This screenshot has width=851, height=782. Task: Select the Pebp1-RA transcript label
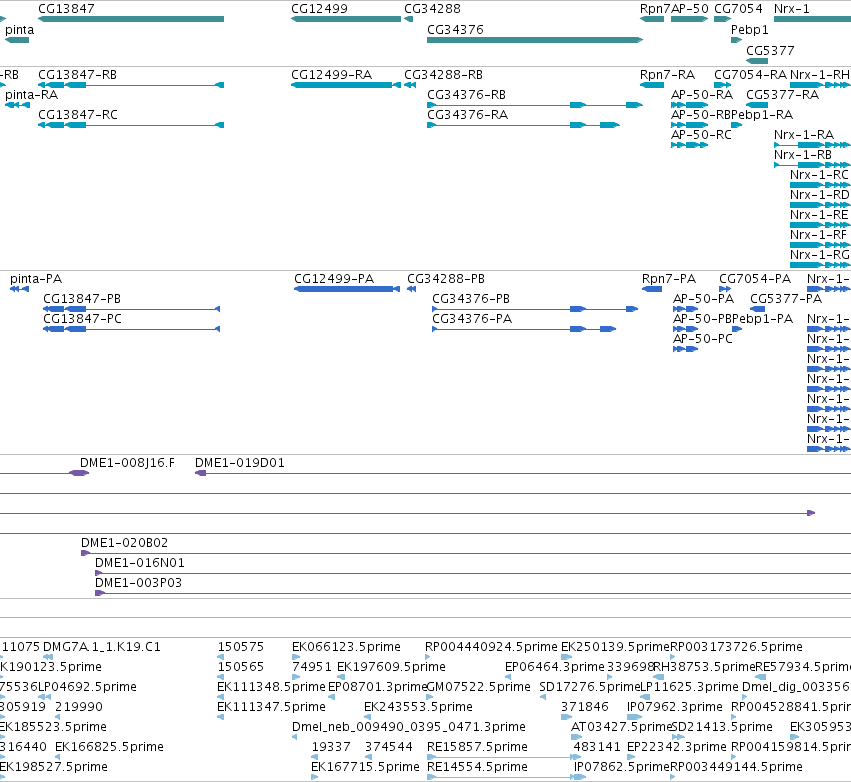(x=762, y=115)
